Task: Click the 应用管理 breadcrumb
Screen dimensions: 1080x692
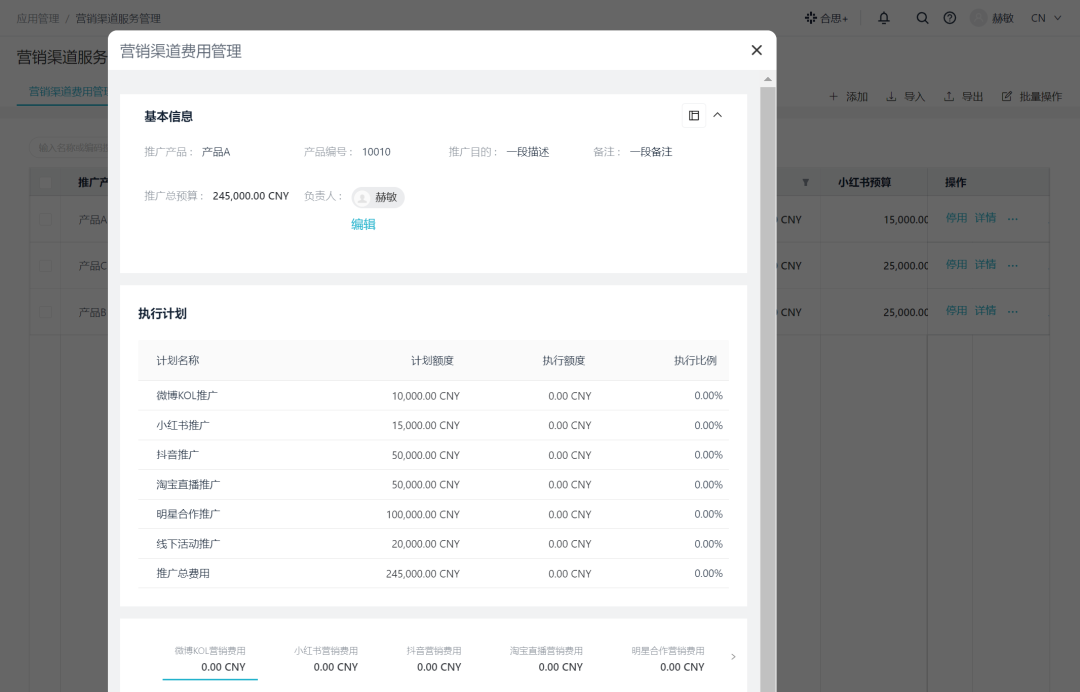Action: coord(38,19)
